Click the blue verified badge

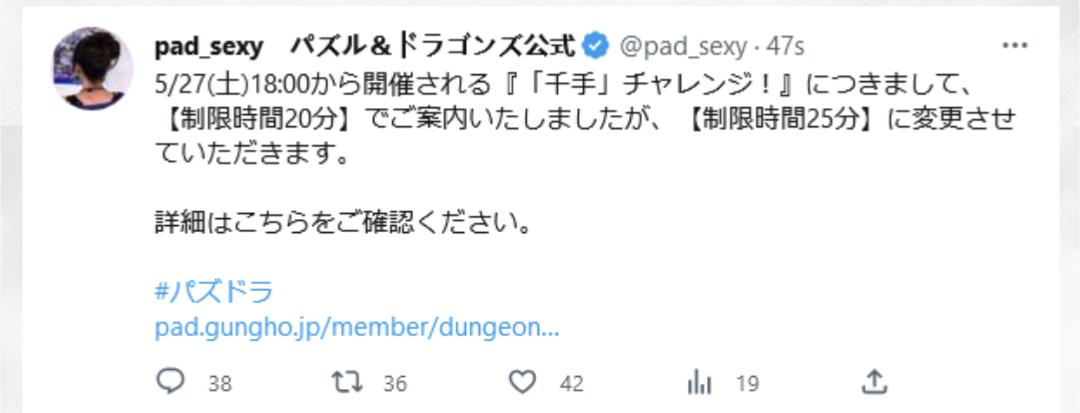[x=596, y=46]
